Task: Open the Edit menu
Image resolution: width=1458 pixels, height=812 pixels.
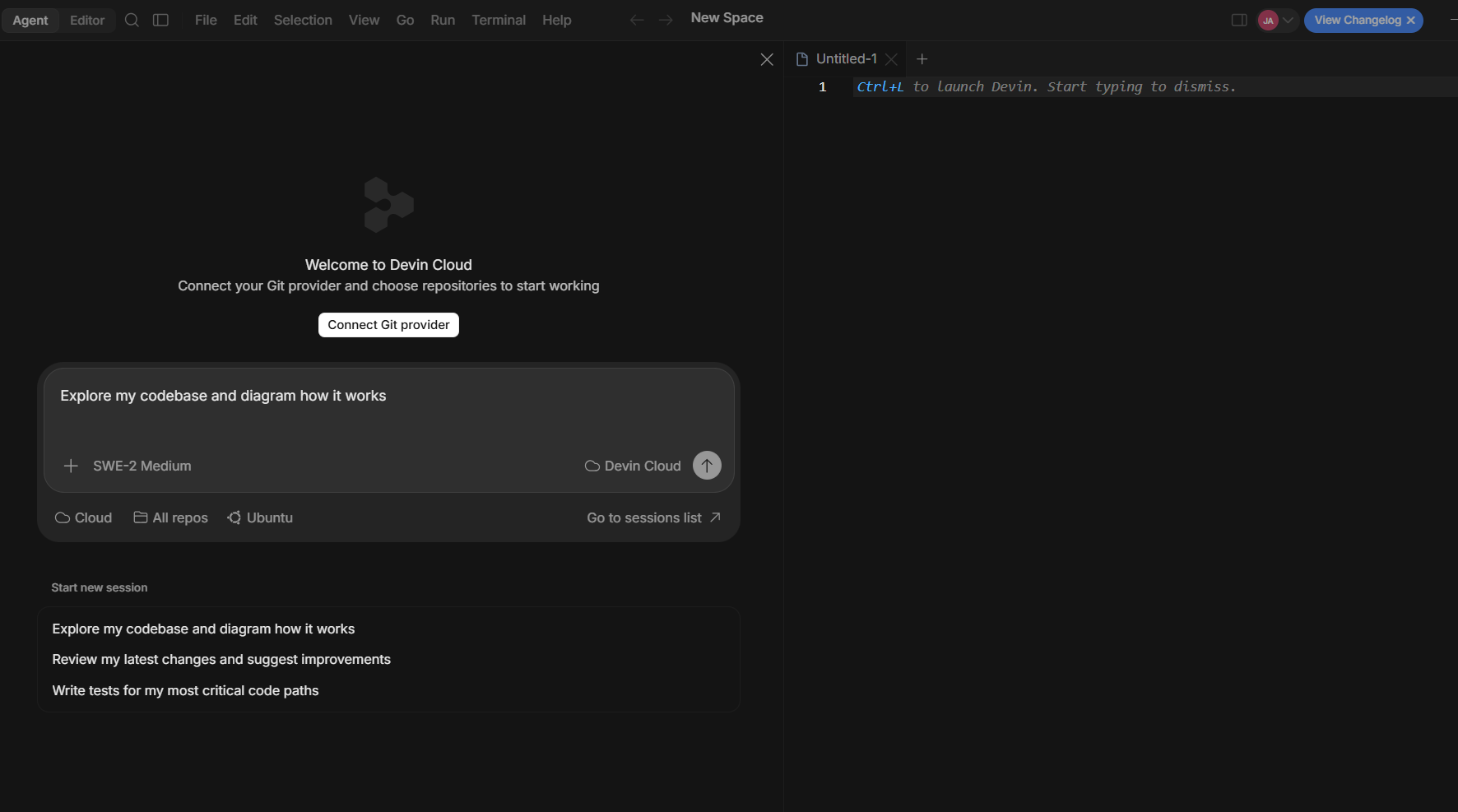Action: (245, 20)
